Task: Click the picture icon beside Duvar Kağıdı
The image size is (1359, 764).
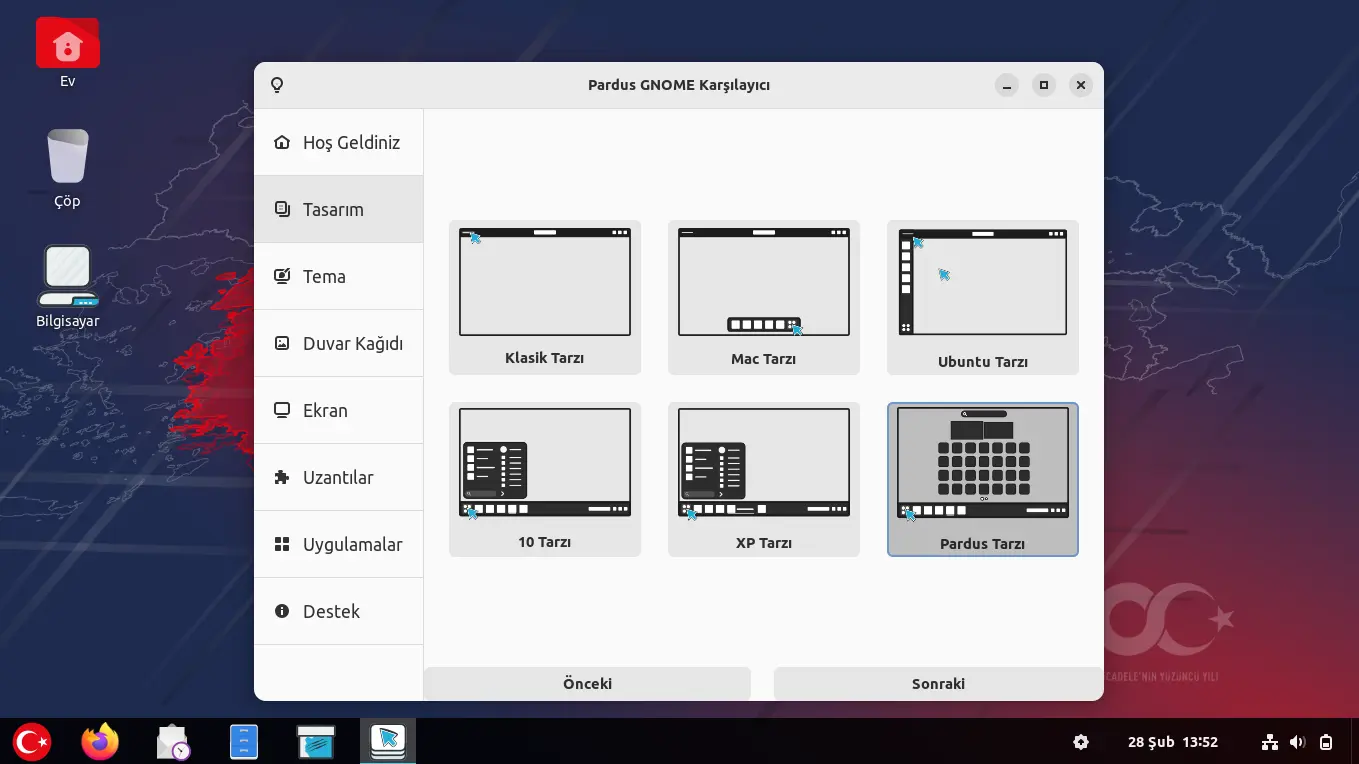Action: pyautogui.click(x=282, y=343)
